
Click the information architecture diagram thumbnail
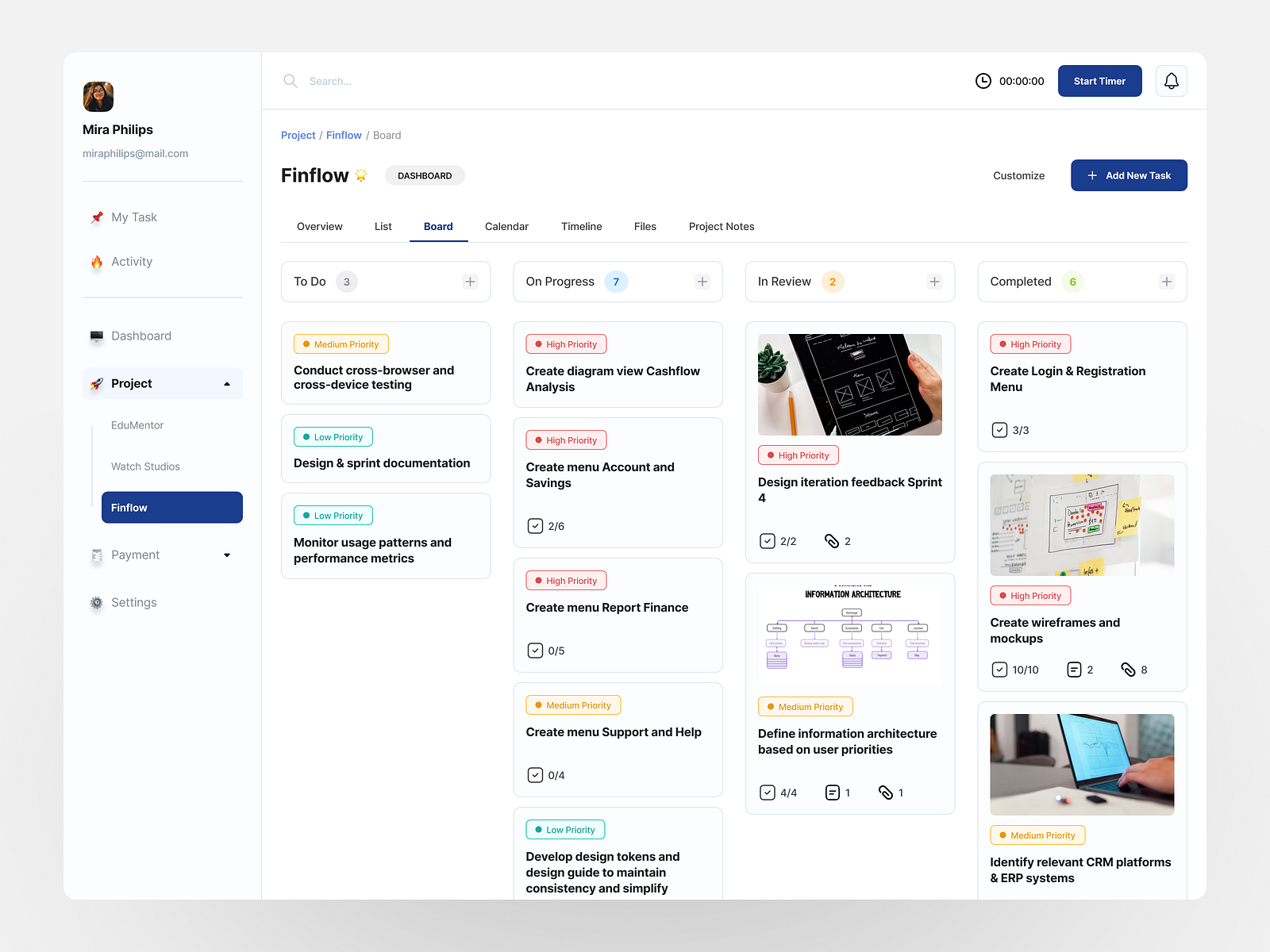[x=849, y=632]
